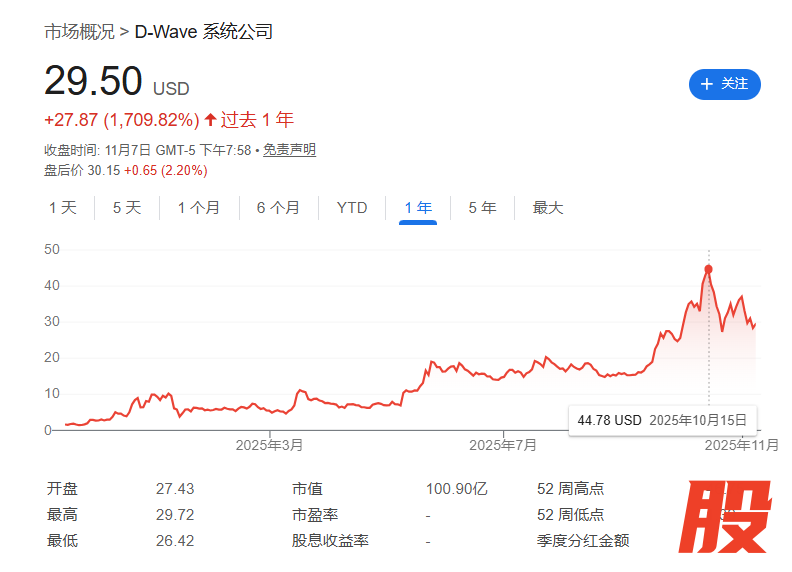Viewport: 792px width, 572px height.
Task: Click the red up arrow beside percentage change
Action: [210, 120]
